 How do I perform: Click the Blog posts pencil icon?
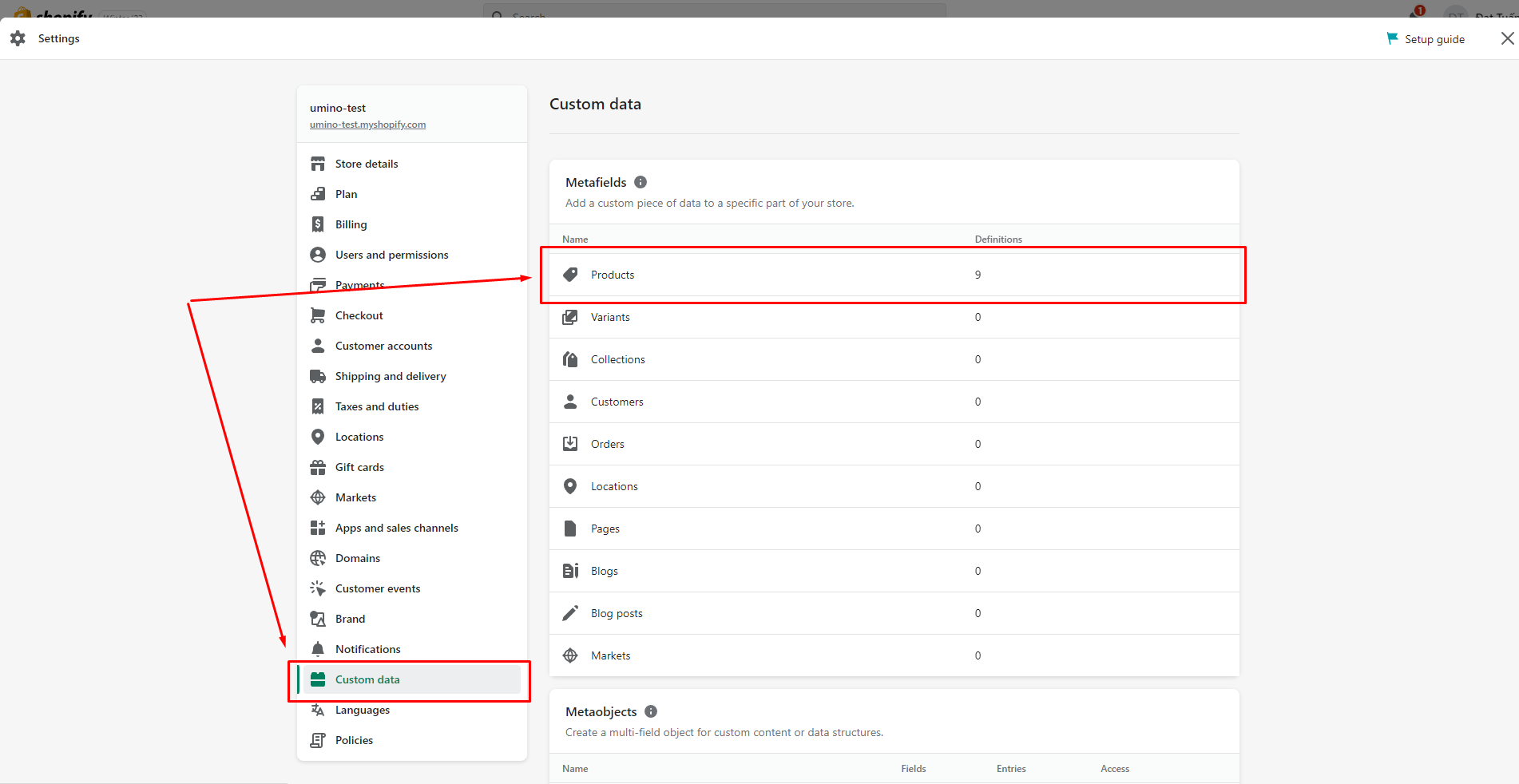pos(570,613)
